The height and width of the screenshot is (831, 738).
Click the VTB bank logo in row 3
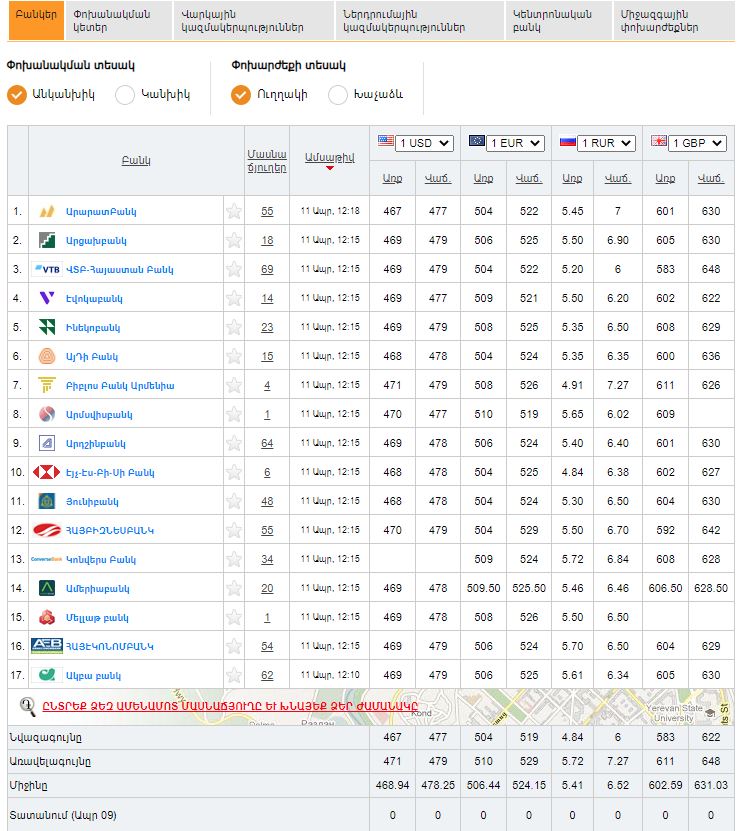47,269
